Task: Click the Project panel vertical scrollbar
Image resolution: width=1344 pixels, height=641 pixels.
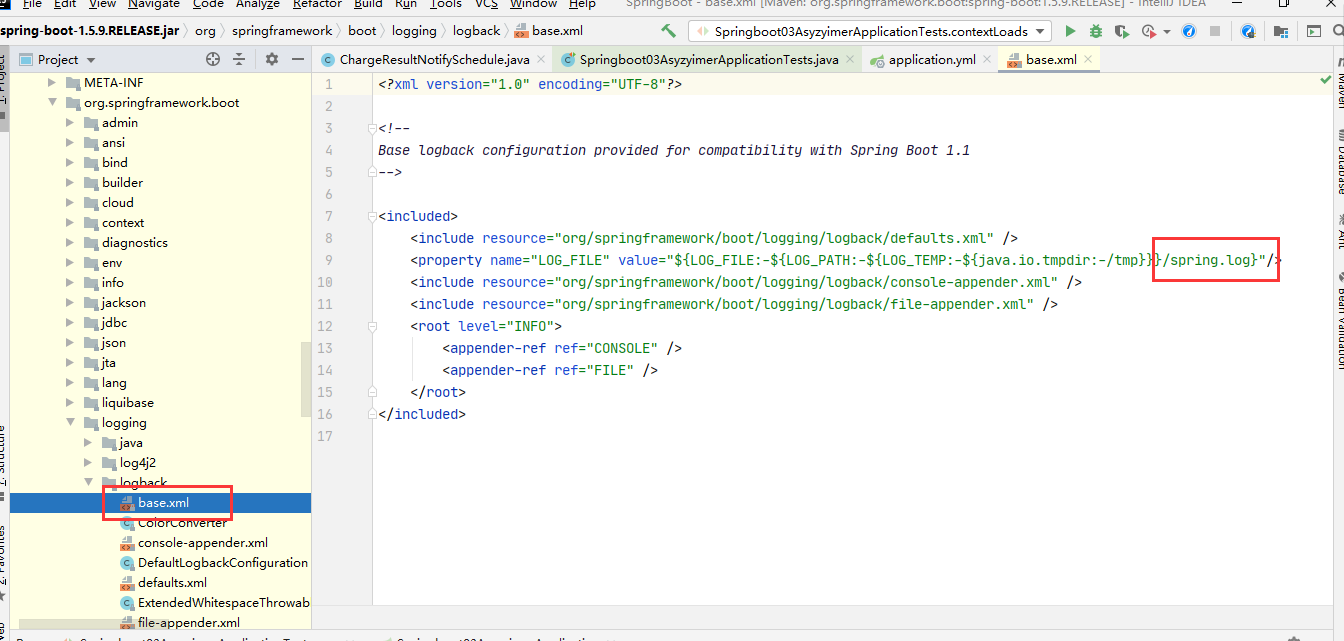Action: [306, 380]
